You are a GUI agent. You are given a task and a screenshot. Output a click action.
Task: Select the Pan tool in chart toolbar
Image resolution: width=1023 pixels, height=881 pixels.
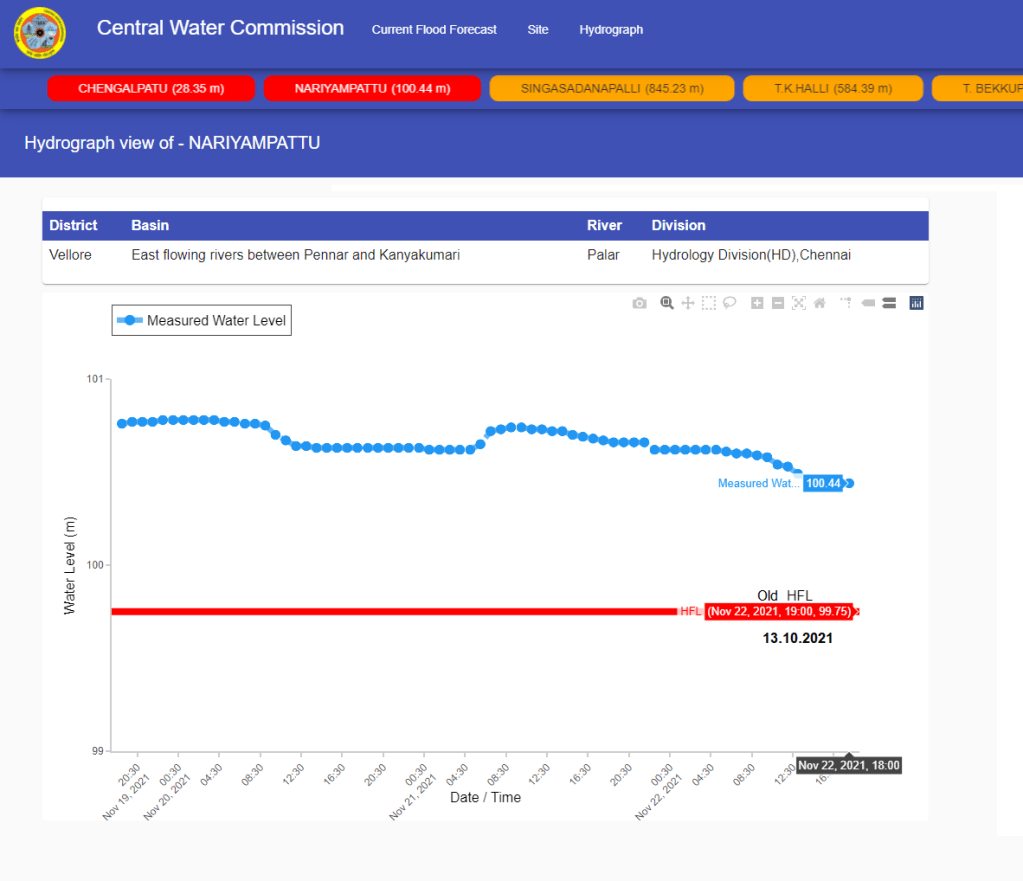(x=688, y=303)
